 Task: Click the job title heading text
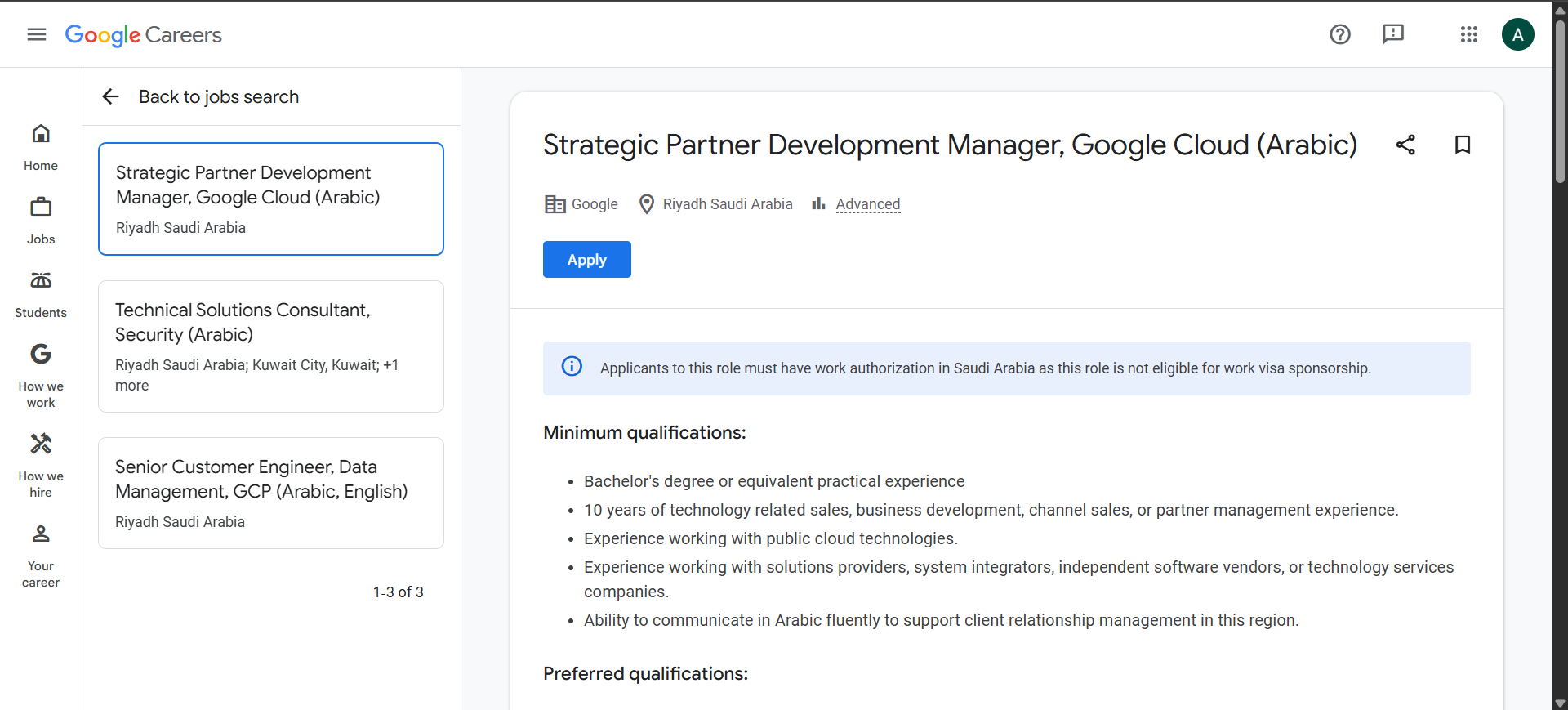(x=950, y=145)
